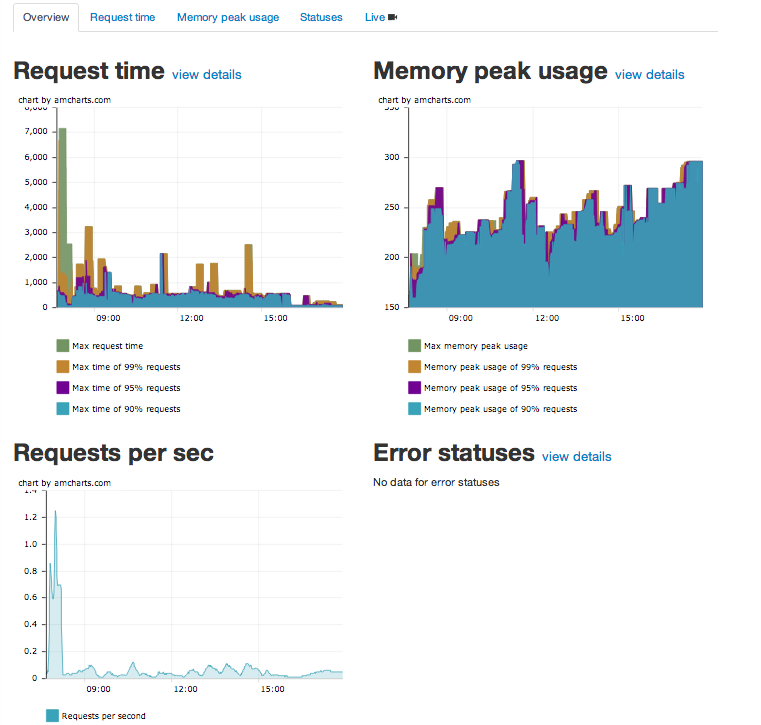Click Memory peak usage of 90% requests label
Screen dimensions: 761x725
tap(500, 409)
